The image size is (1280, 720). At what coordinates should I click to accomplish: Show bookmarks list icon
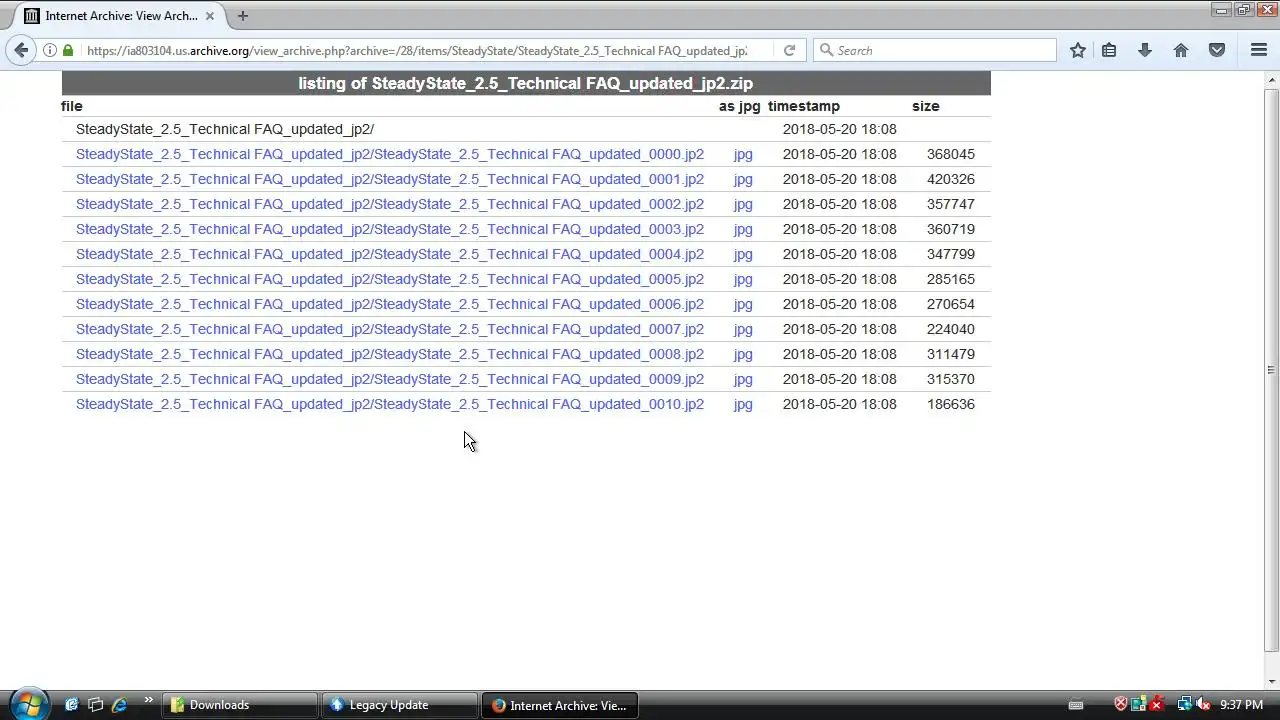click(1109, 50)
